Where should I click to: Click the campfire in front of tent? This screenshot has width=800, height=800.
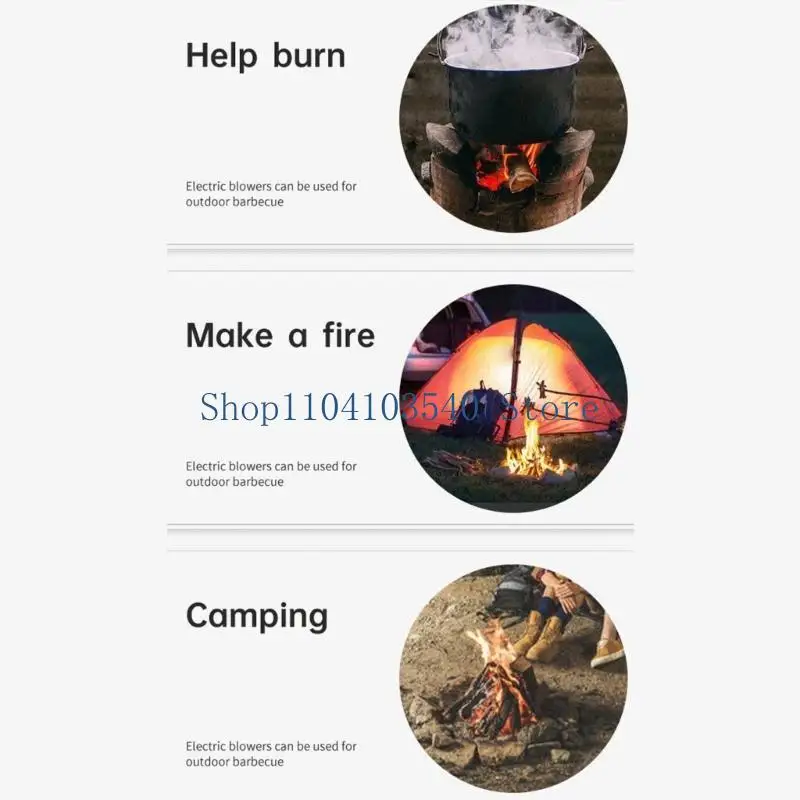pos(533,452)
